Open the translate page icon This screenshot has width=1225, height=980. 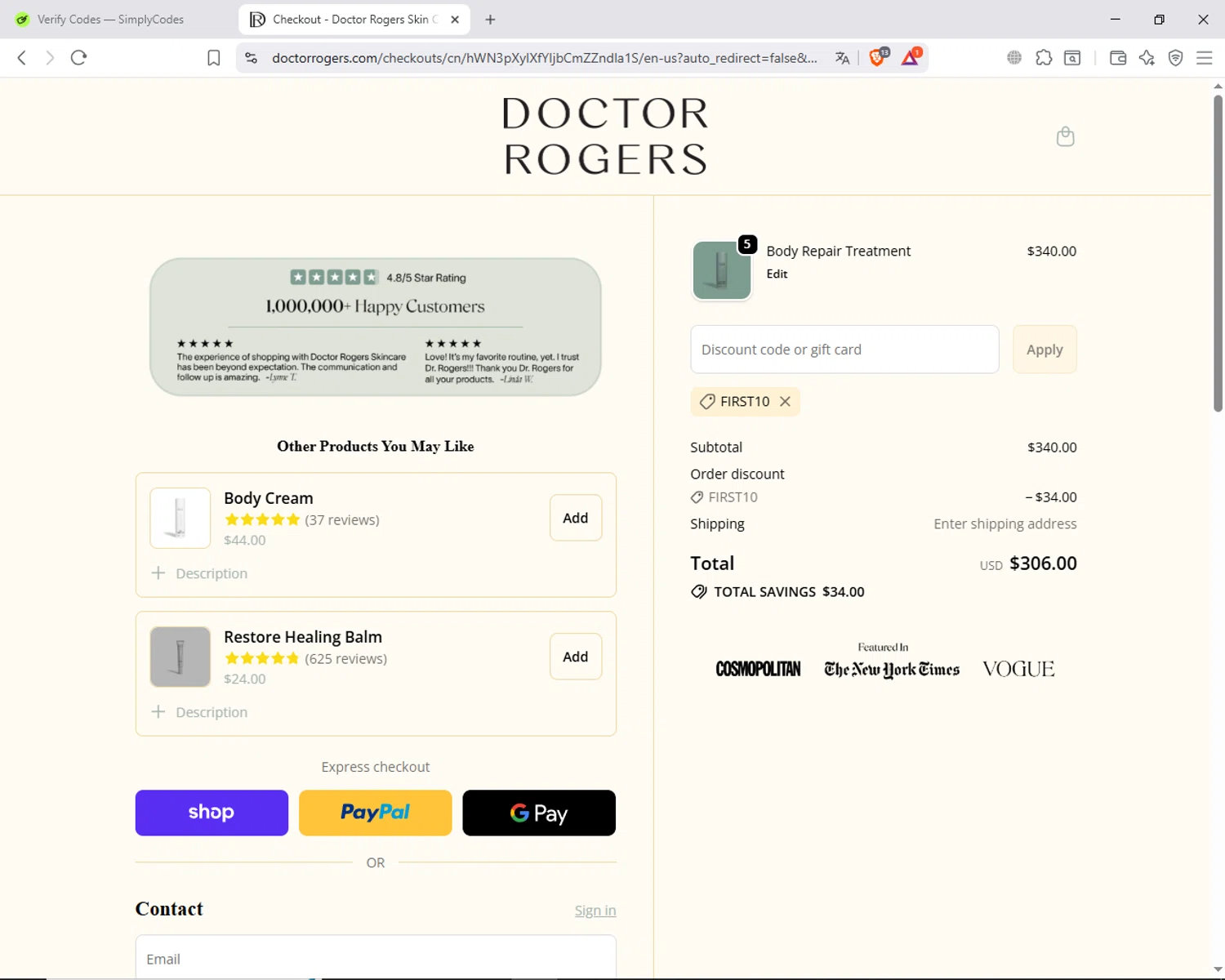(842, 58)
